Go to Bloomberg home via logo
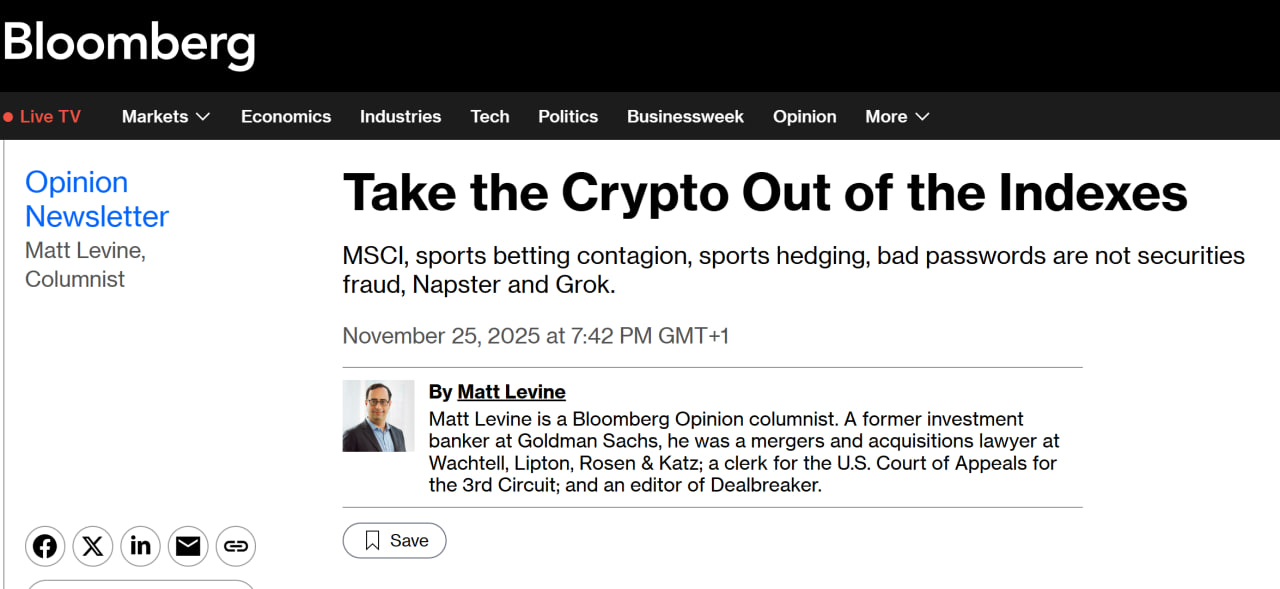The height and width of the screenshot is (589, 1280). [129, 43]
